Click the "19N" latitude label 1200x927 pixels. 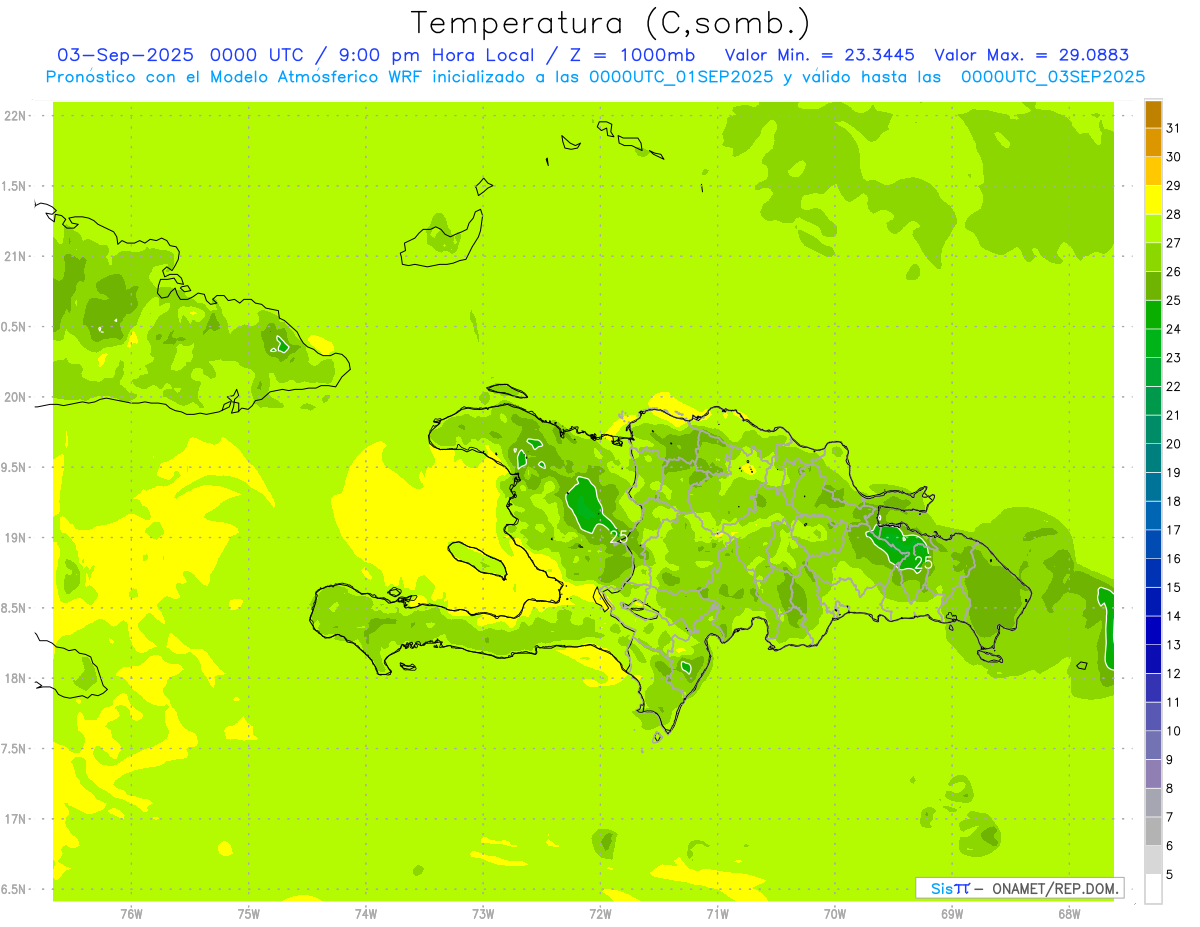click(15, 537)
